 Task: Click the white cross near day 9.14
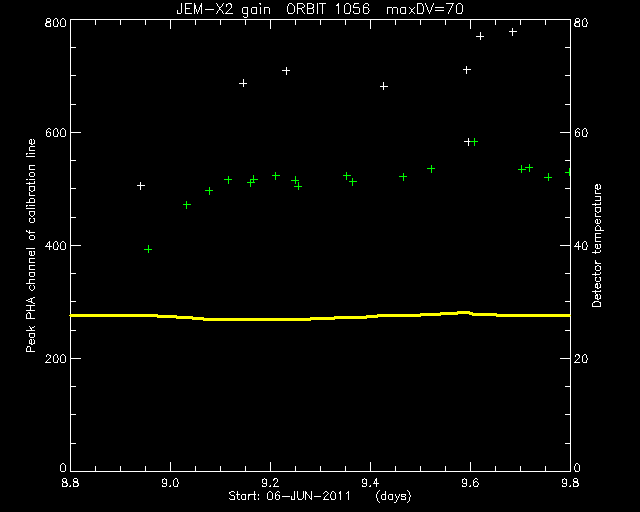[243, 83]
